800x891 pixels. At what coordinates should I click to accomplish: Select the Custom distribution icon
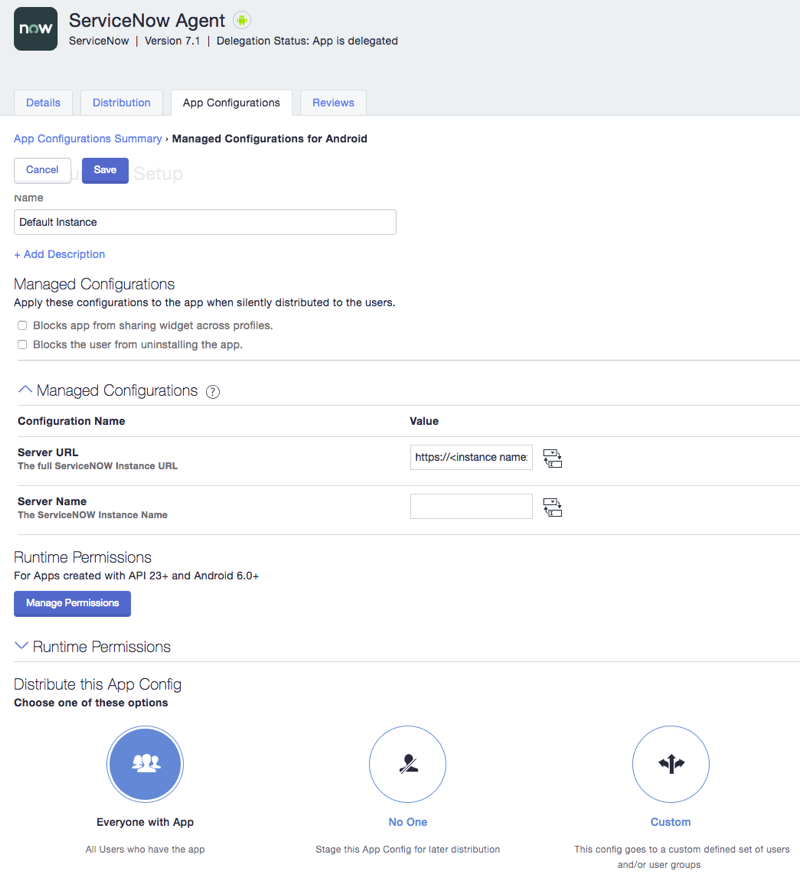tap(670, 764)
